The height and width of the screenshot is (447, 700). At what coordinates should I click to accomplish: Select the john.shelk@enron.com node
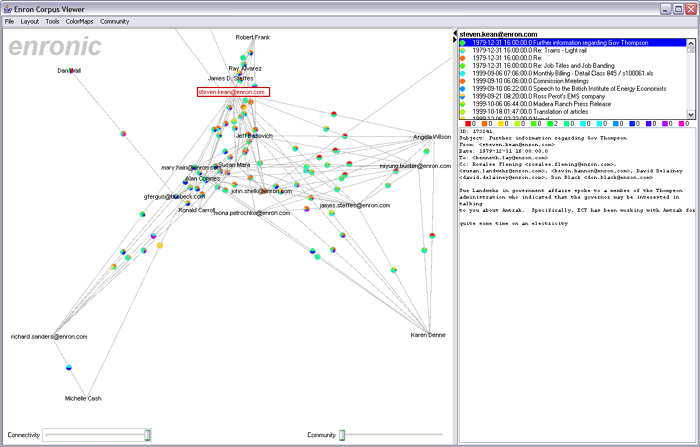pos(262,191)
